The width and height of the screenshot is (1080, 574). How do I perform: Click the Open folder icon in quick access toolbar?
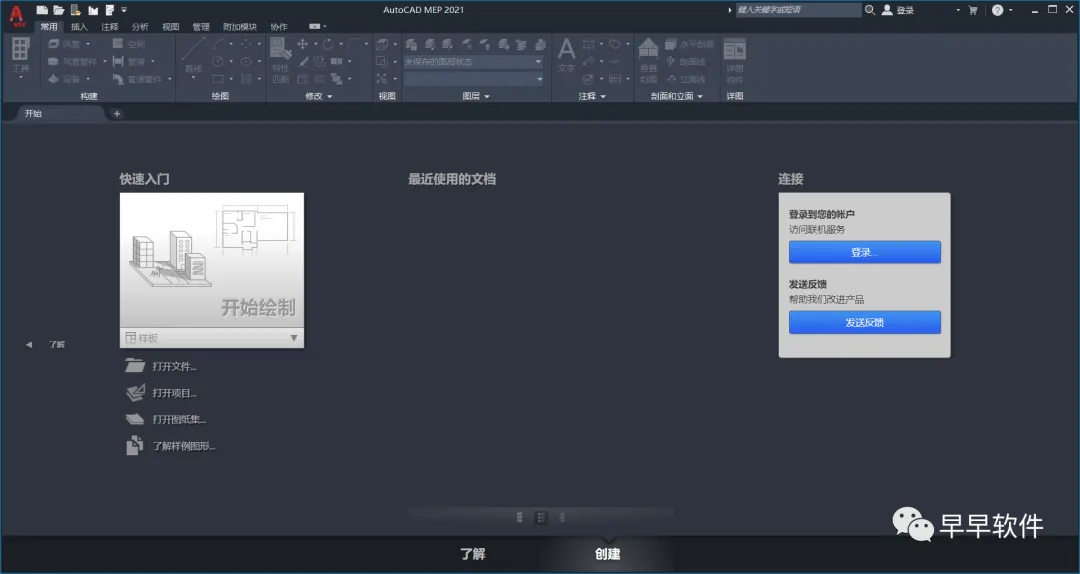(x=59, y=10)
